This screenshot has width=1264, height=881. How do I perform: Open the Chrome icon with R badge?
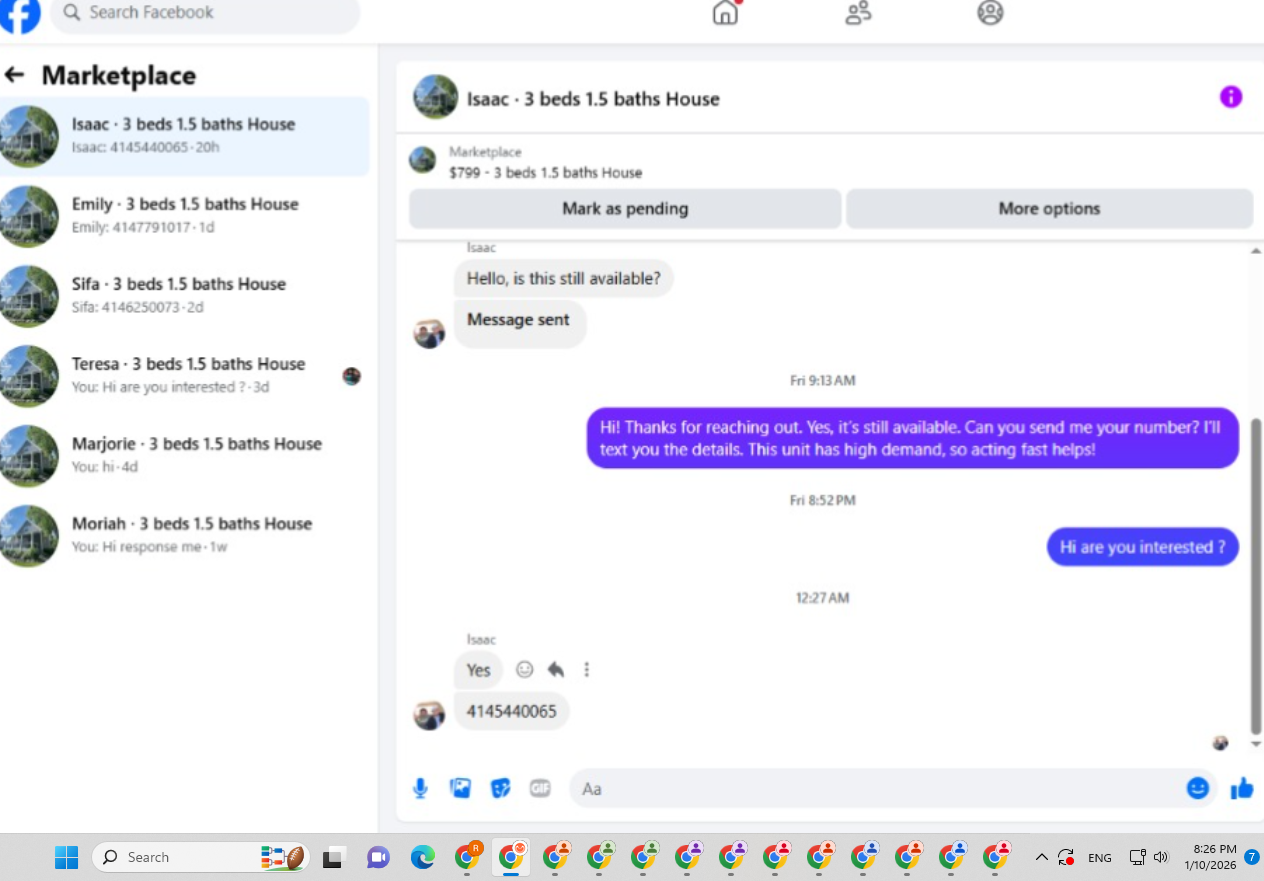point(468,856)
